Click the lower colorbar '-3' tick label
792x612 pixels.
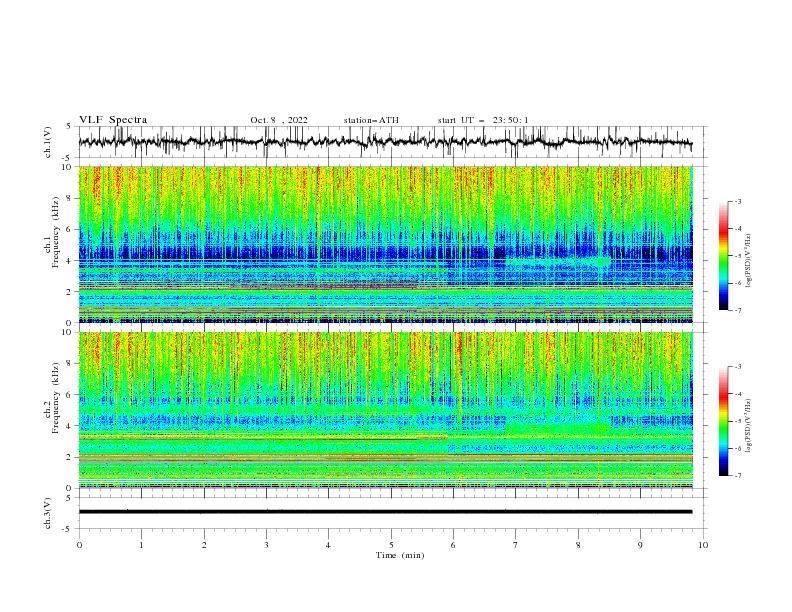[x=738, y=367]
